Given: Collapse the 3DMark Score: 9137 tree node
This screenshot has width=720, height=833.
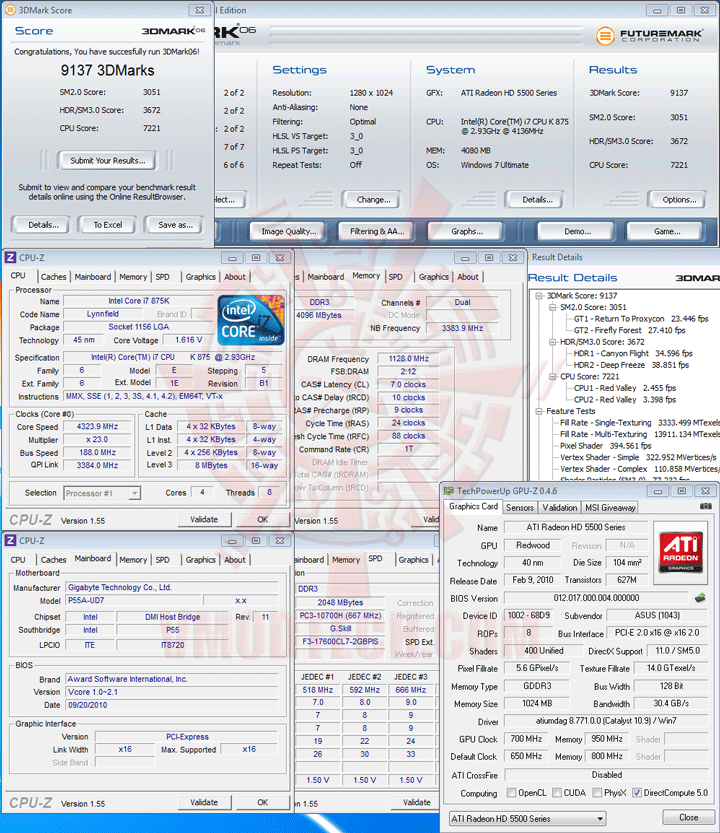Looking at the screenshot, I should [539, 296].
